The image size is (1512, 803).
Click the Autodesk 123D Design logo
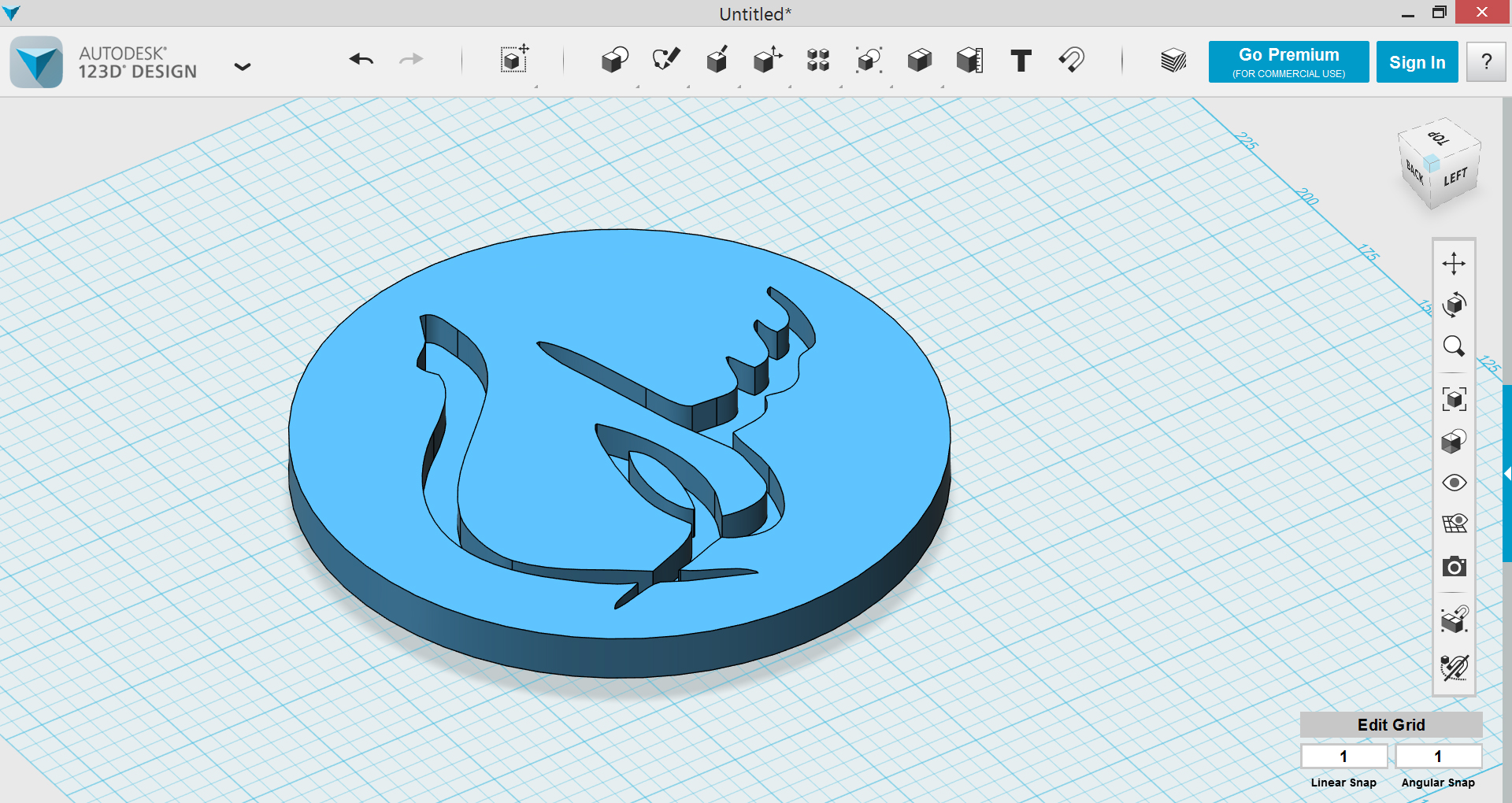36,62
